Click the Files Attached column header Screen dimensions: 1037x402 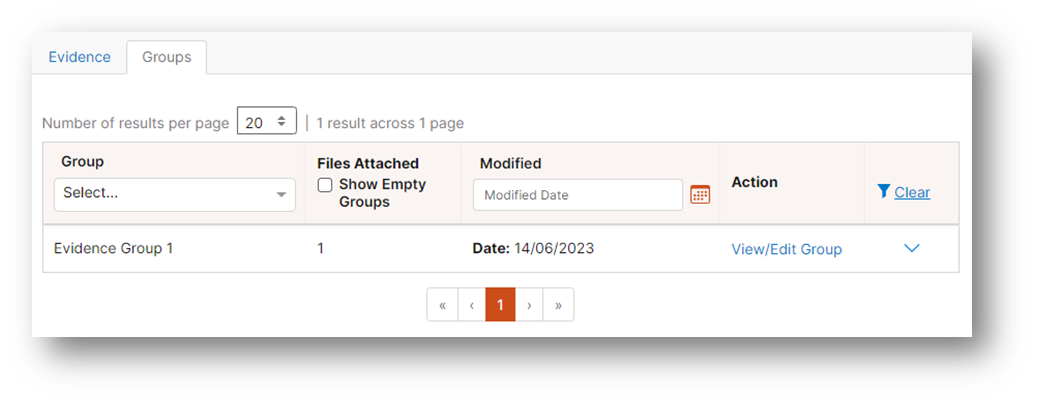point(368,163)
